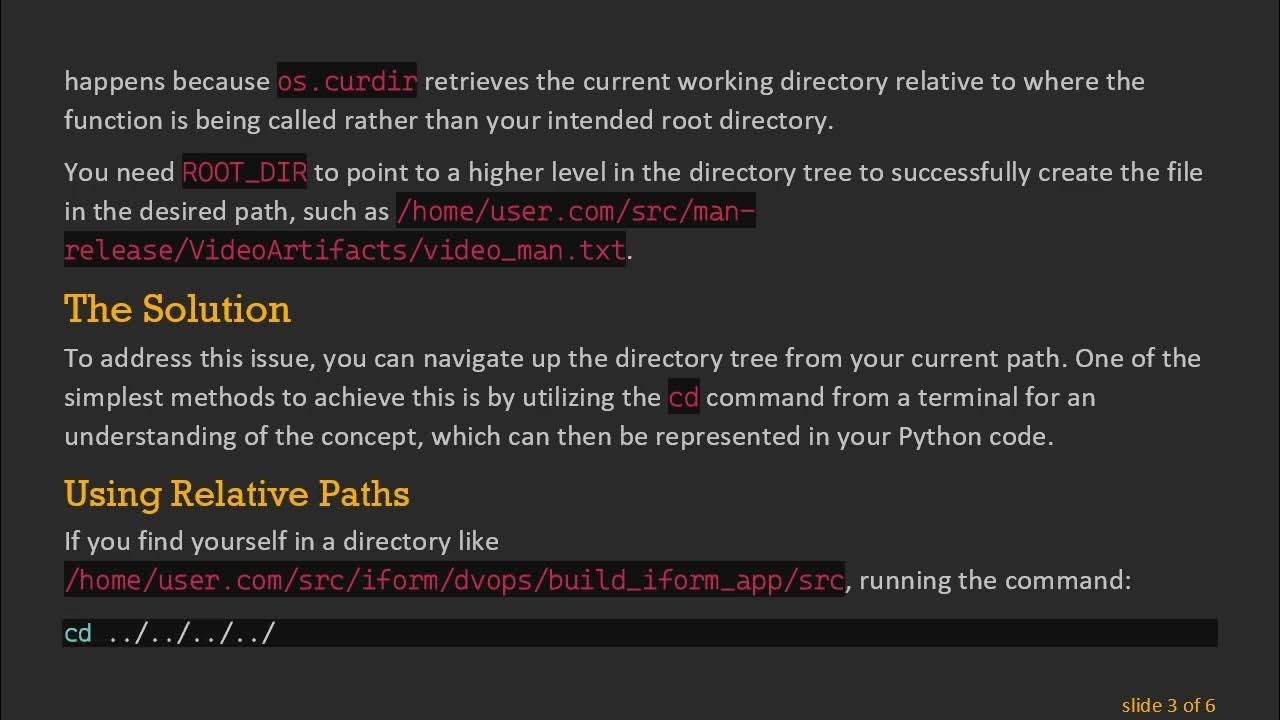Click the "running the command:" text

click(x=994, y=580)
